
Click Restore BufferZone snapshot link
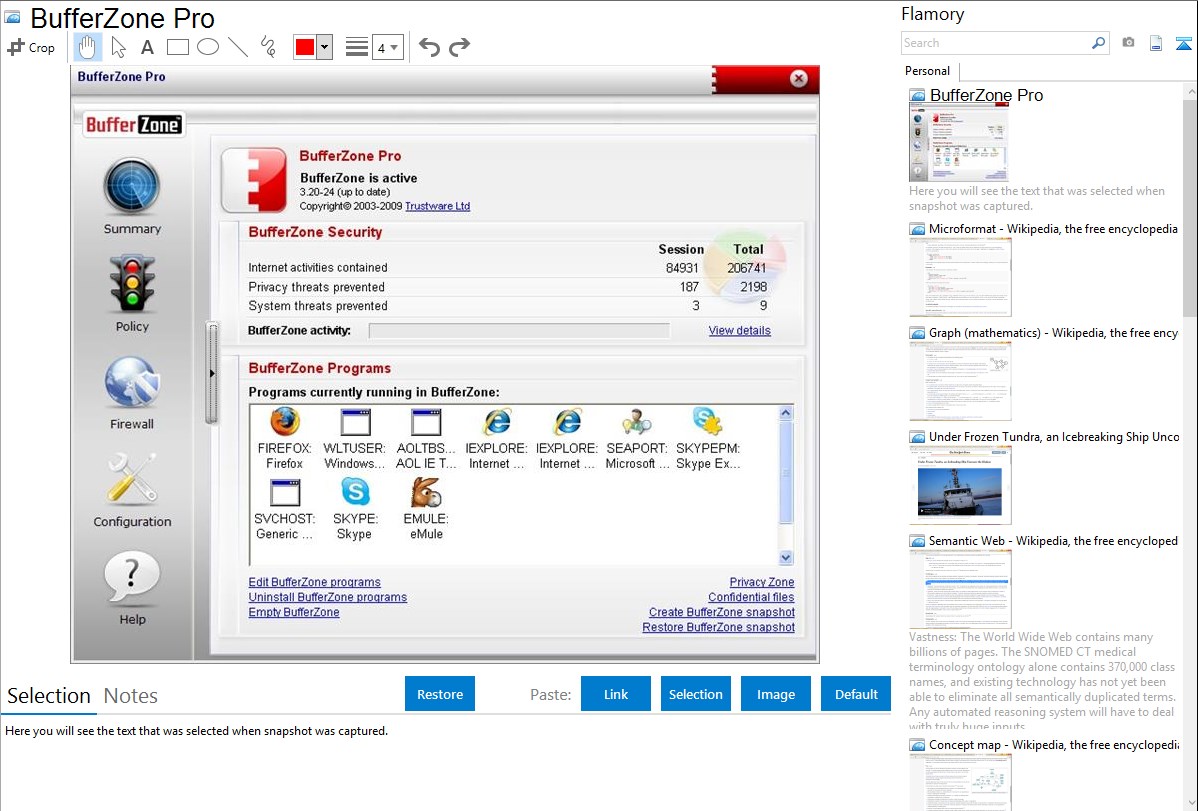point(718,628)
